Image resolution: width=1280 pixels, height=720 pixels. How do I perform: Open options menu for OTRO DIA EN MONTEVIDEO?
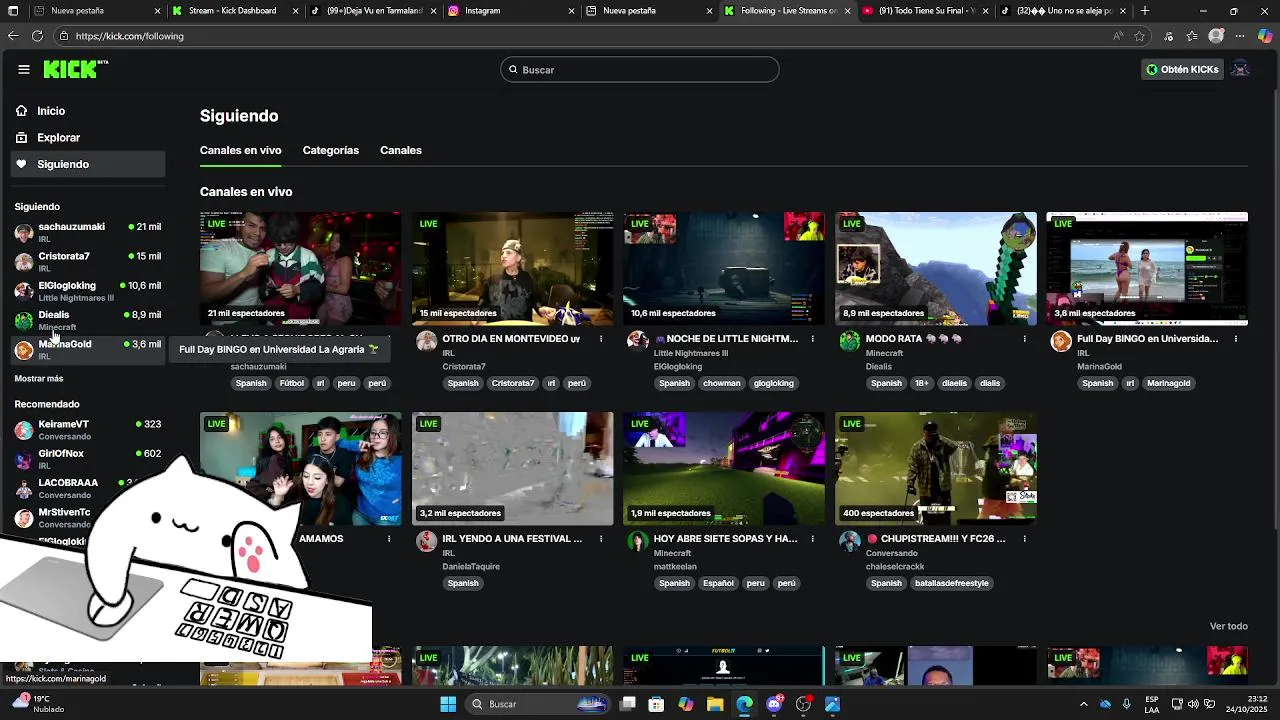coord(601,339)
